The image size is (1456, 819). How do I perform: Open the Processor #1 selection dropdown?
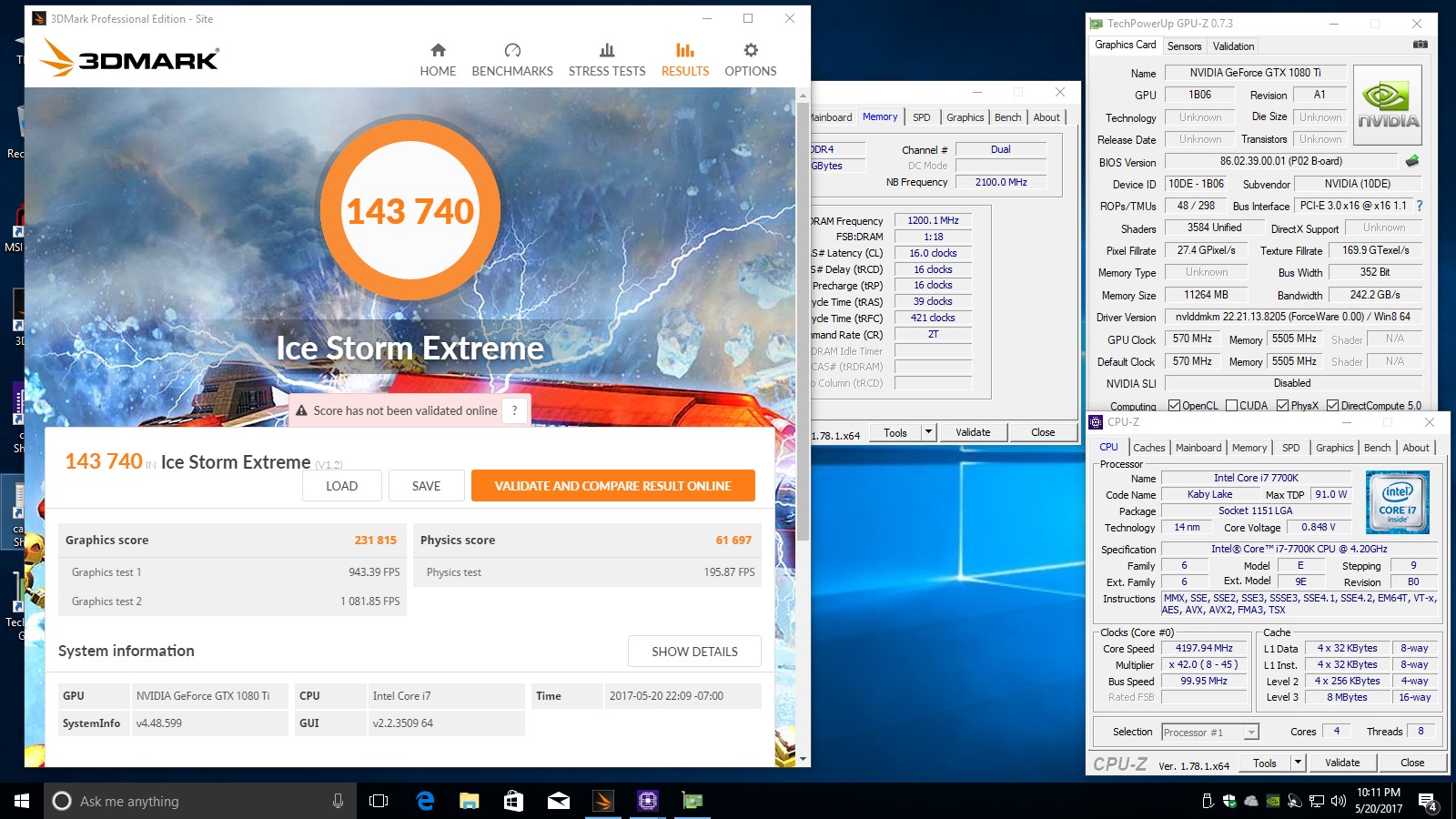pyautogui.click(x=1210, y=732)
